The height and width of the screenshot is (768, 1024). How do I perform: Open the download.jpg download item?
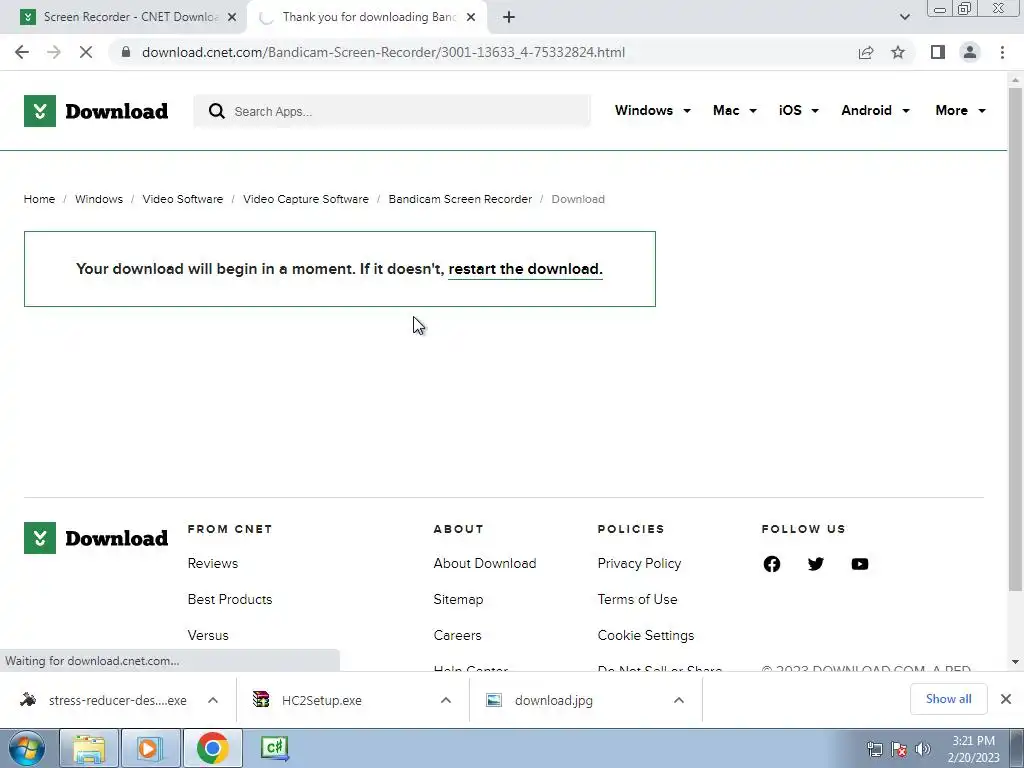(539, 700)
